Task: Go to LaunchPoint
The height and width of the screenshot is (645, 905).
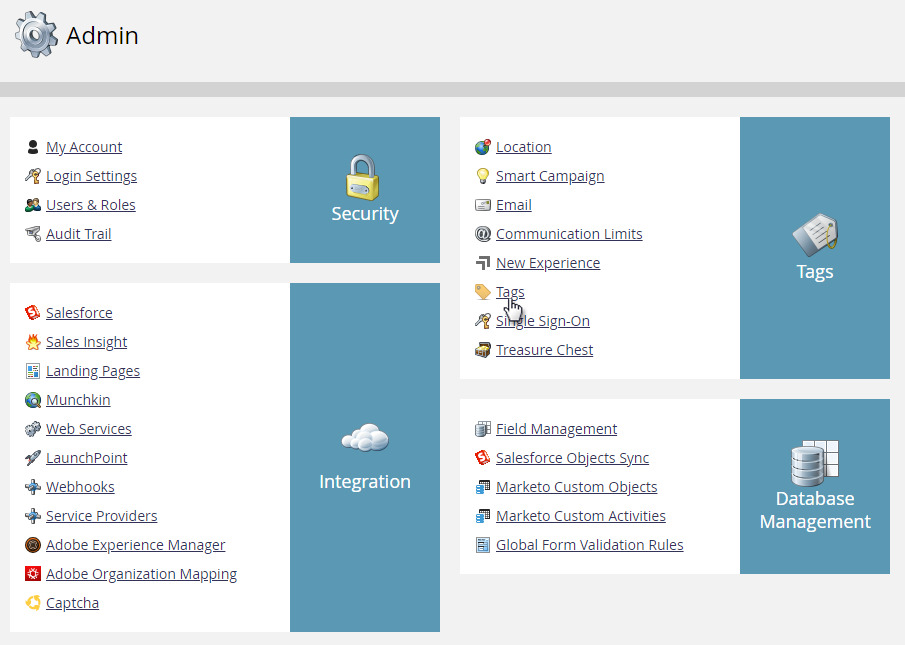Action: 87,458
